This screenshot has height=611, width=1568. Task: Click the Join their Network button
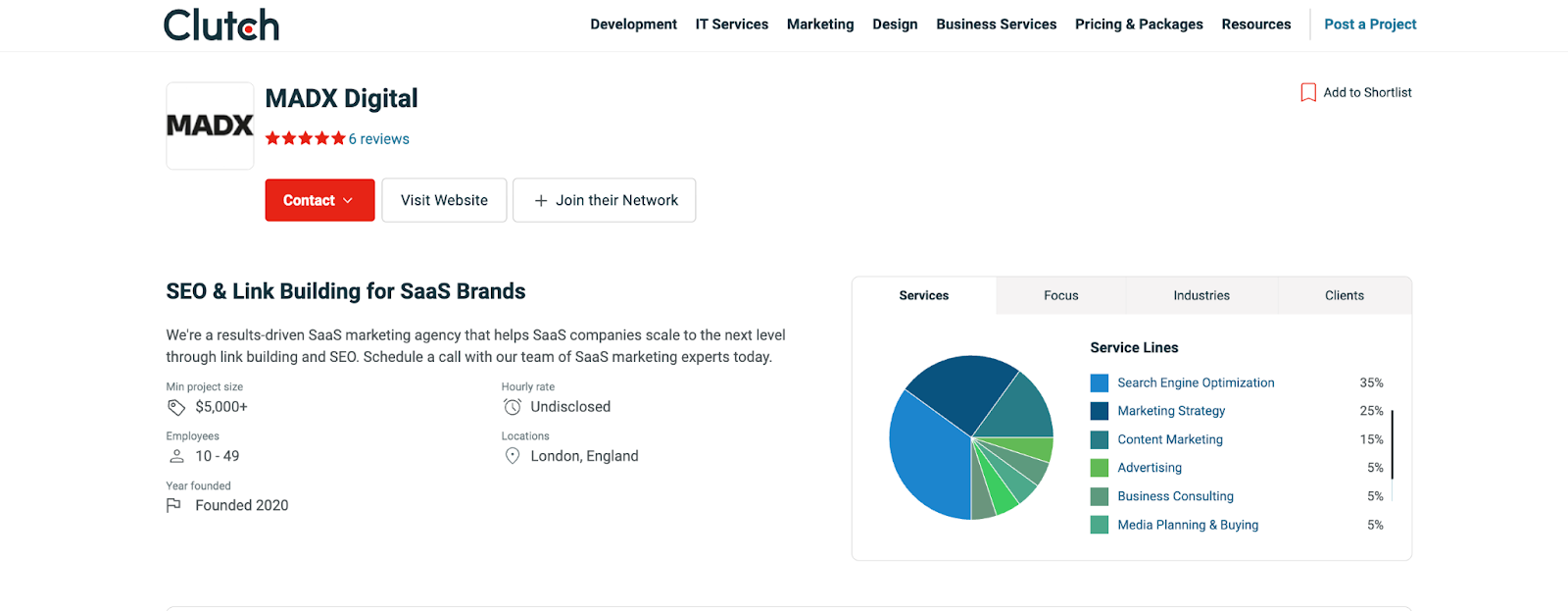604,200
